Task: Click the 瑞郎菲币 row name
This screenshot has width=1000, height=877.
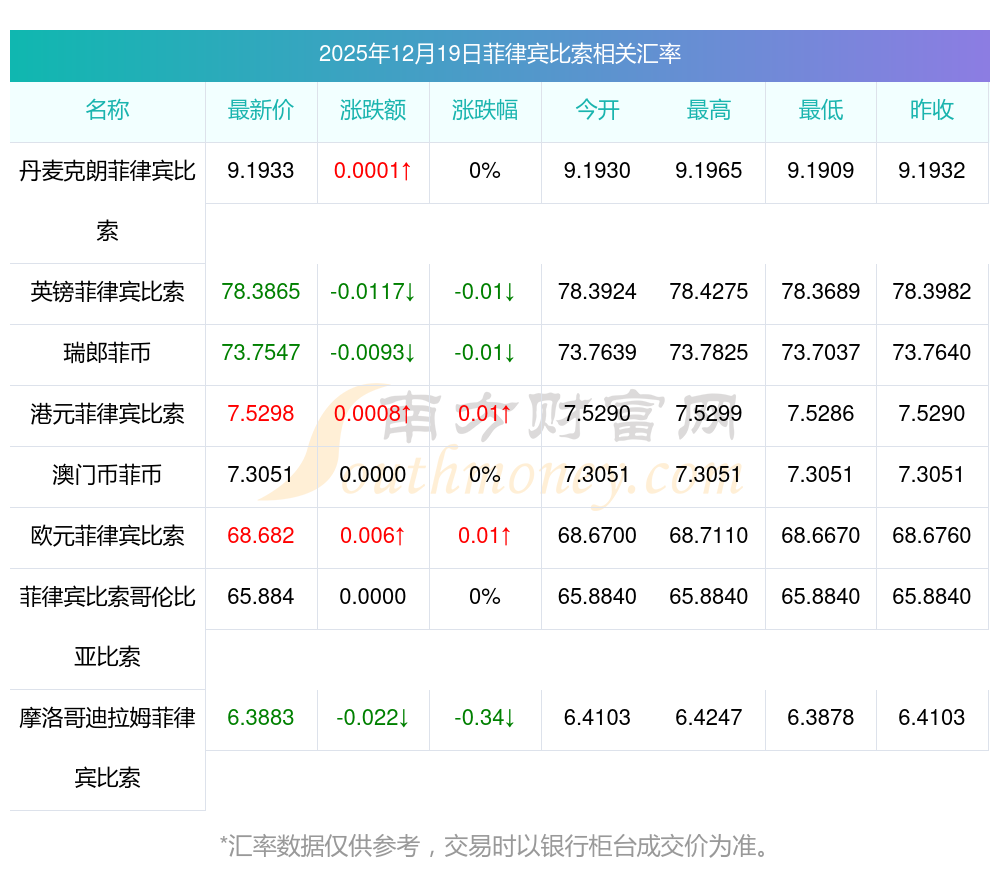Action: pyautogui.click(x=107, y=353)
